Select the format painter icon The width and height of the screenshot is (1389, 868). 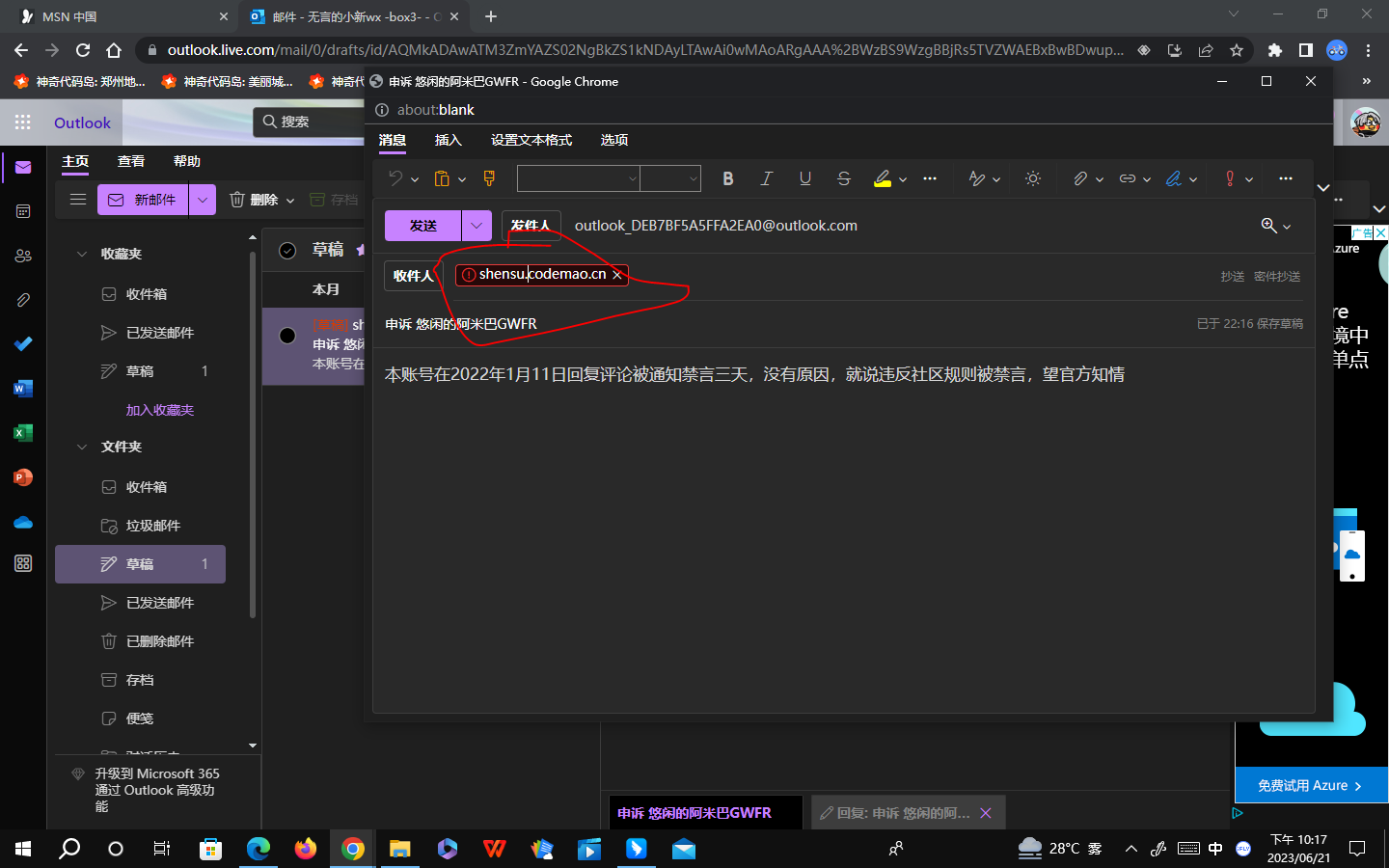[489, 178]
